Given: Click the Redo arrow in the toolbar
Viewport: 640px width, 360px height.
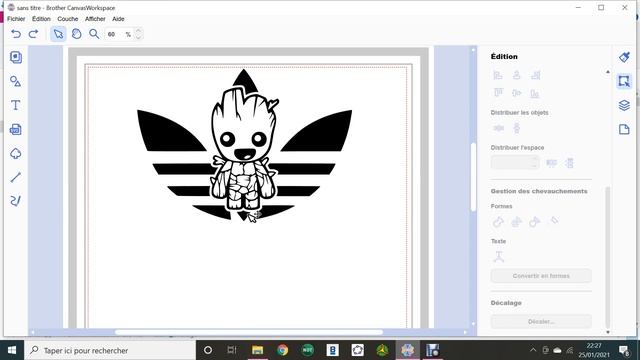Looking at the screenshot, I should pyautogui.click(x=33, y=34).
